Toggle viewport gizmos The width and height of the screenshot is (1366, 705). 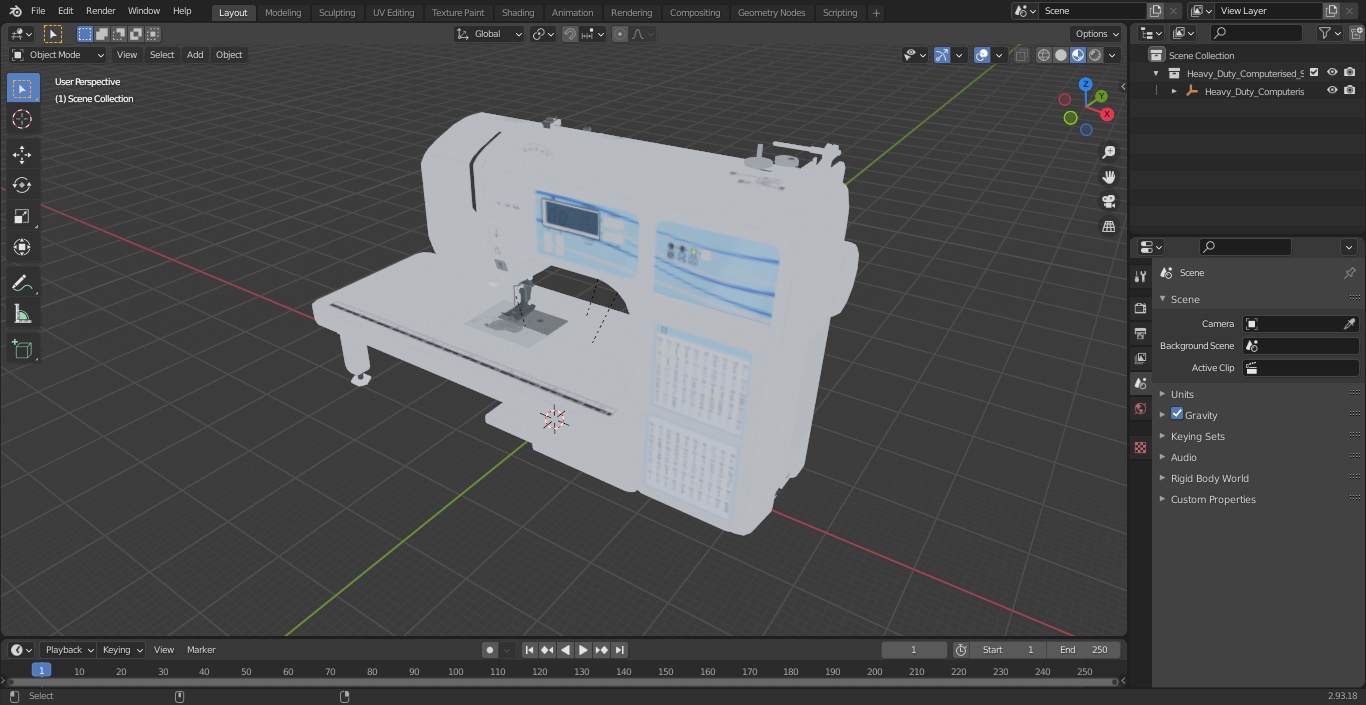tap(942, 55)
